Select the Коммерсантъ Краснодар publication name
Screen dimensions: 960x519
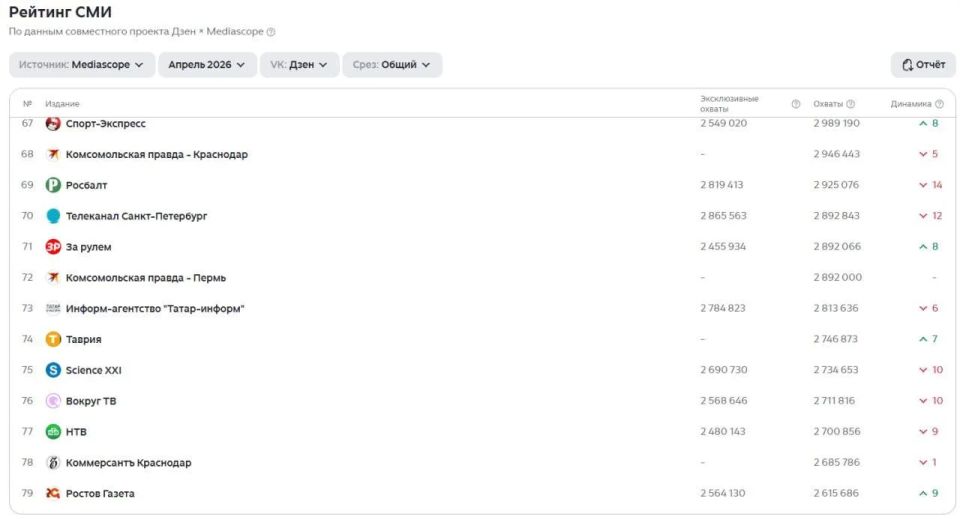(129, 463)
